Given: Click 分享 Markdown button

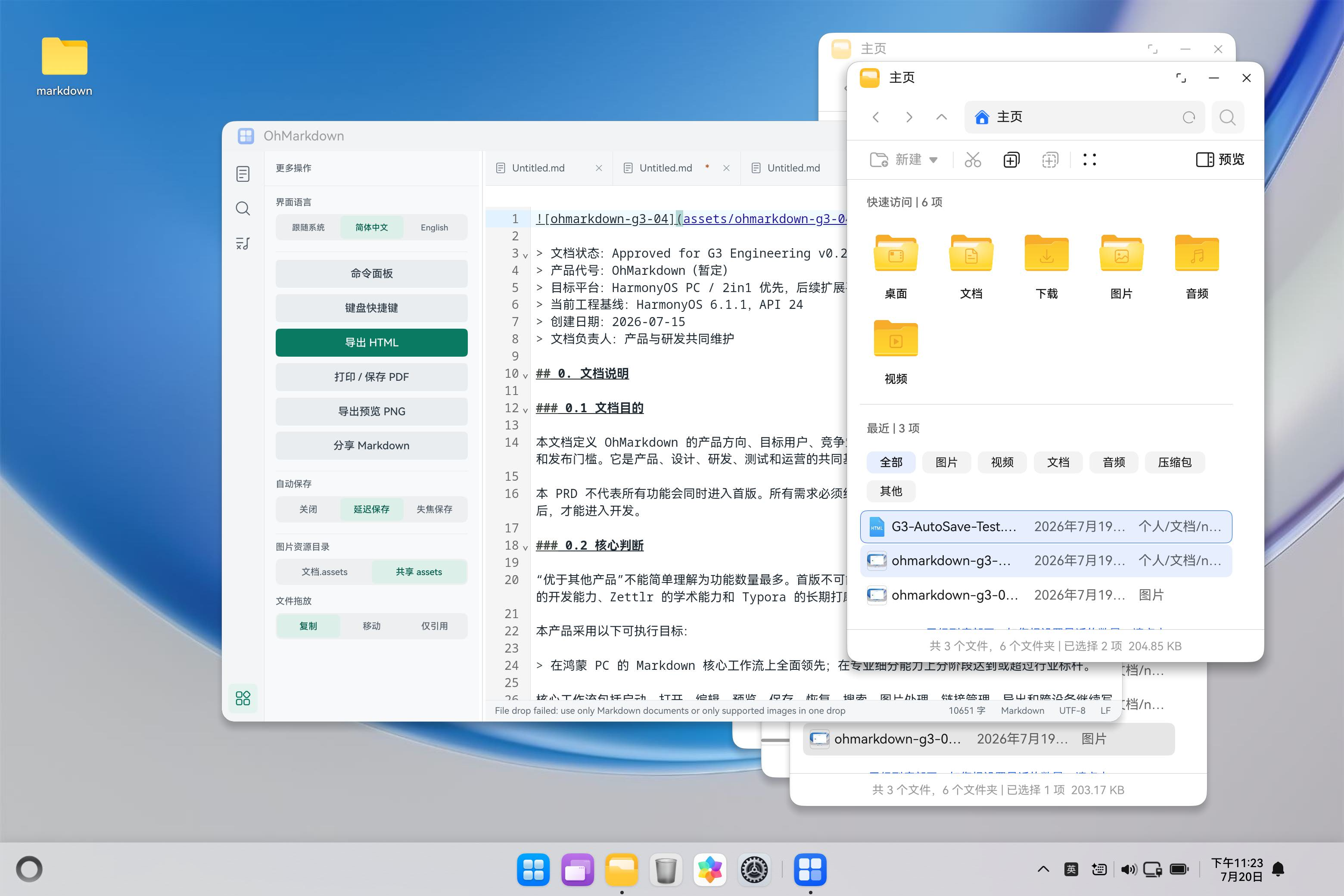Looking at the screenshot, I should point(371,446).
